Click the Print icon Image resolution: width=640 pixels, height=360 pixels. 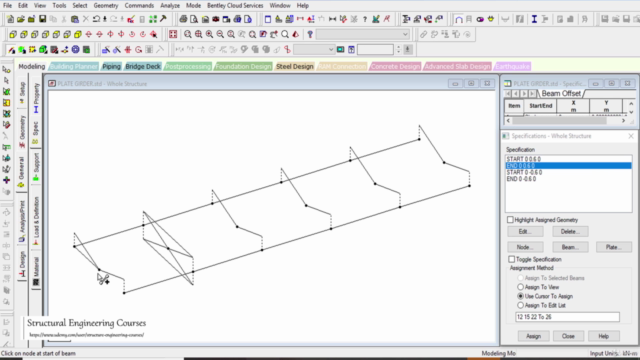click(x=183, y=19)
